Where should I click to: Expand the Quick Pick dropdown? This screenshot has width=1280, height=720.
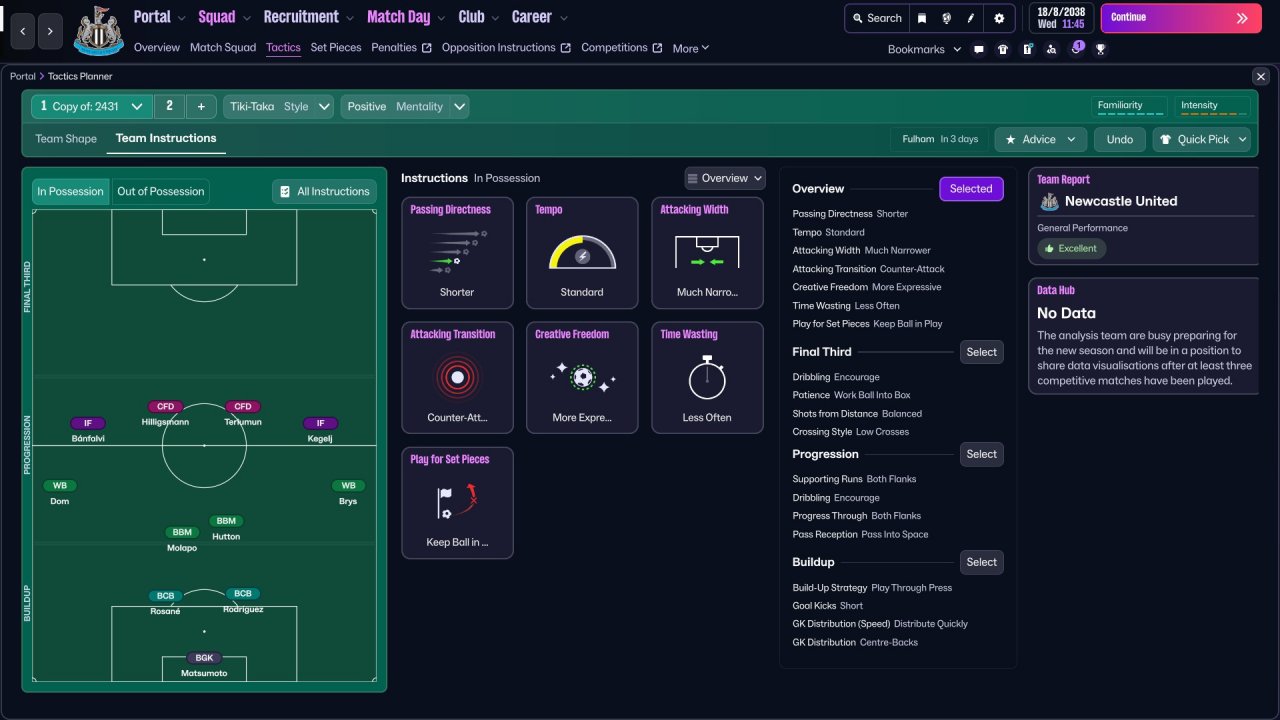1201,140
